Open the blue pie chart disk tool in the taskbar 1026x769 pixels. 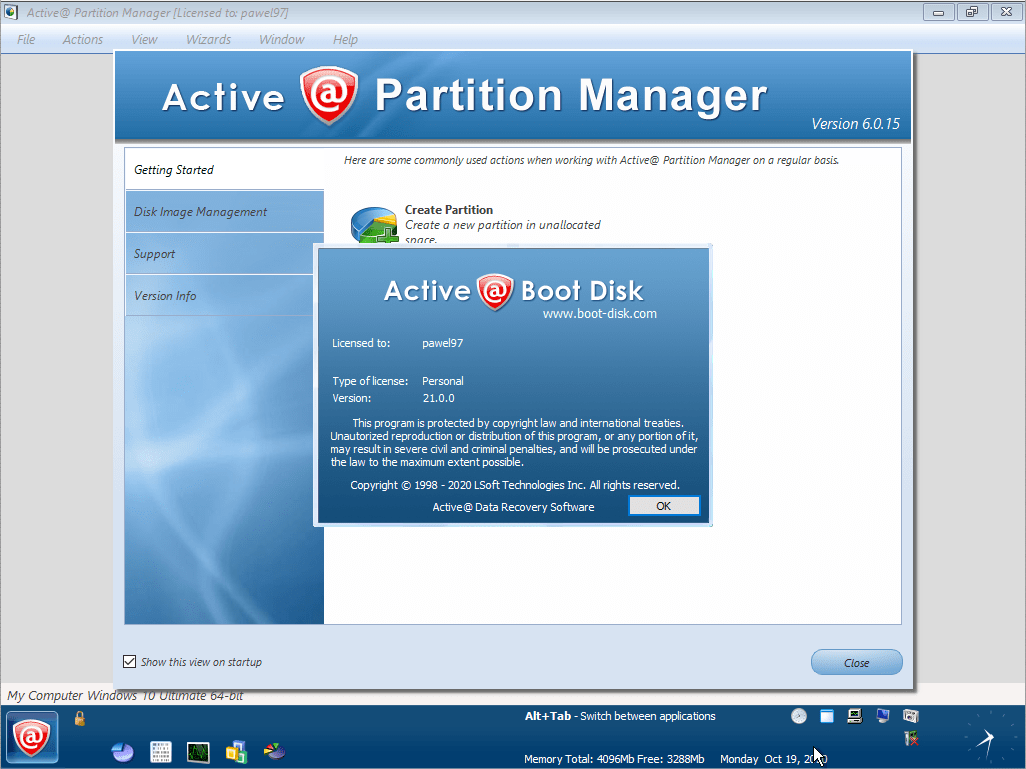pos(122,752)
